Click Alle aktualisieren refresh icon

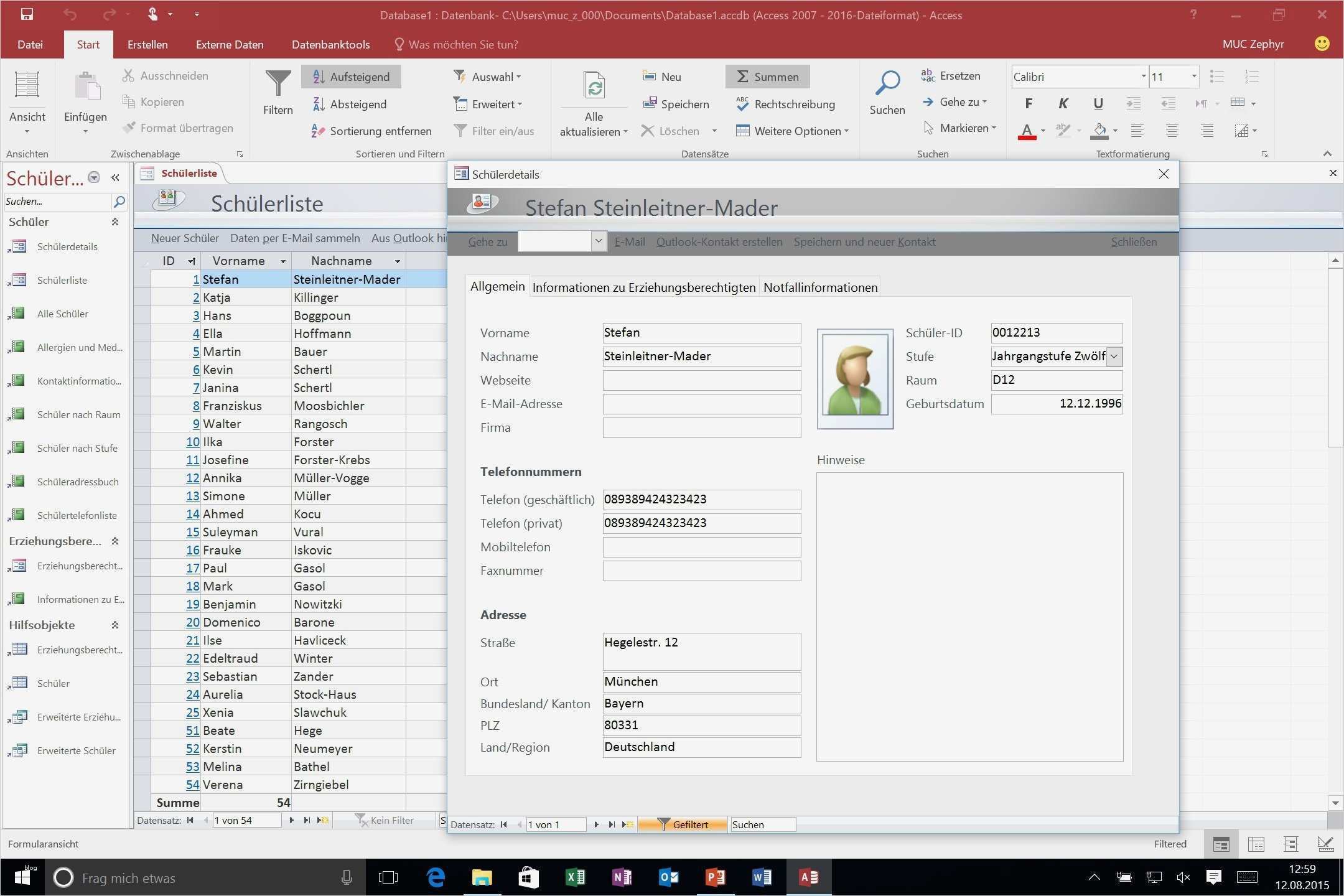pos(594,86)
